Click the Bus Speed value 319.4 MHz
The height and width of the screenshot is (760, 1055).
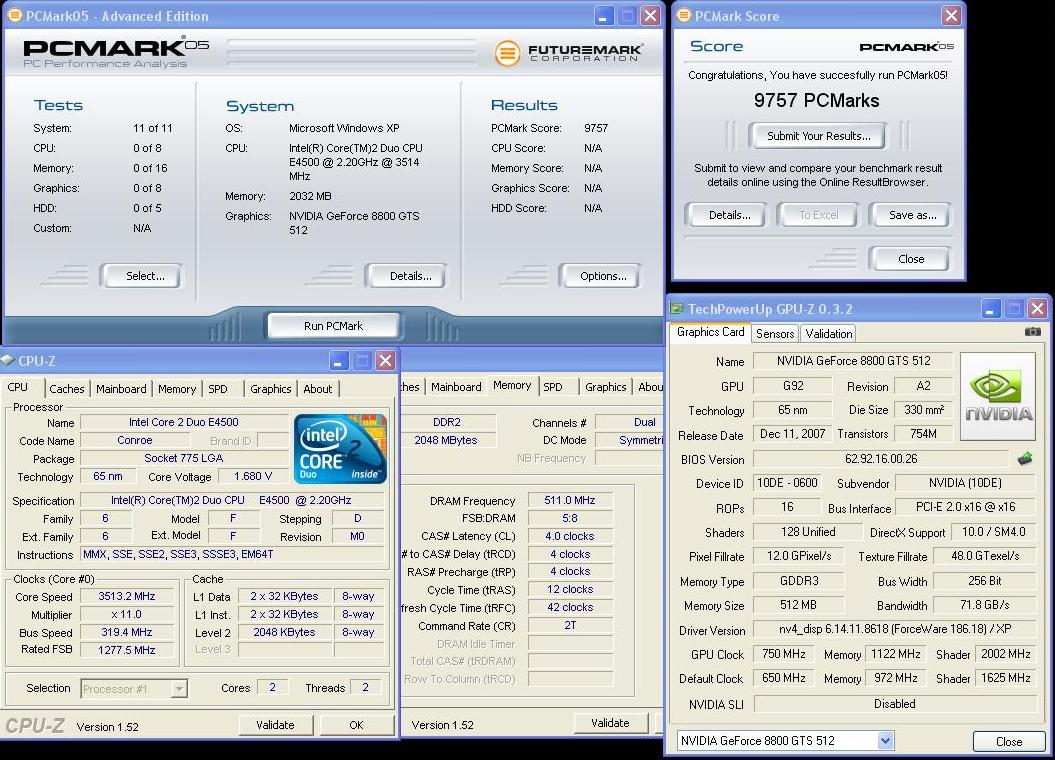coord(126,632)
